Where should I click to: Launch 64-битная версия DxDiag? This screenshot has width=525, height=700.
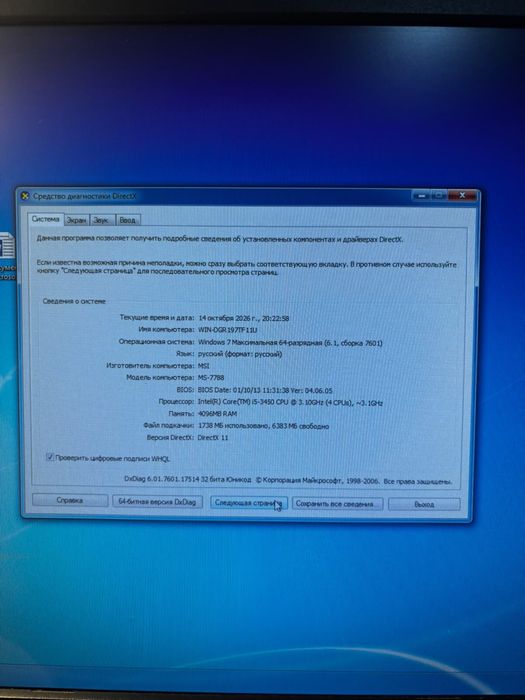pos(157,502)
